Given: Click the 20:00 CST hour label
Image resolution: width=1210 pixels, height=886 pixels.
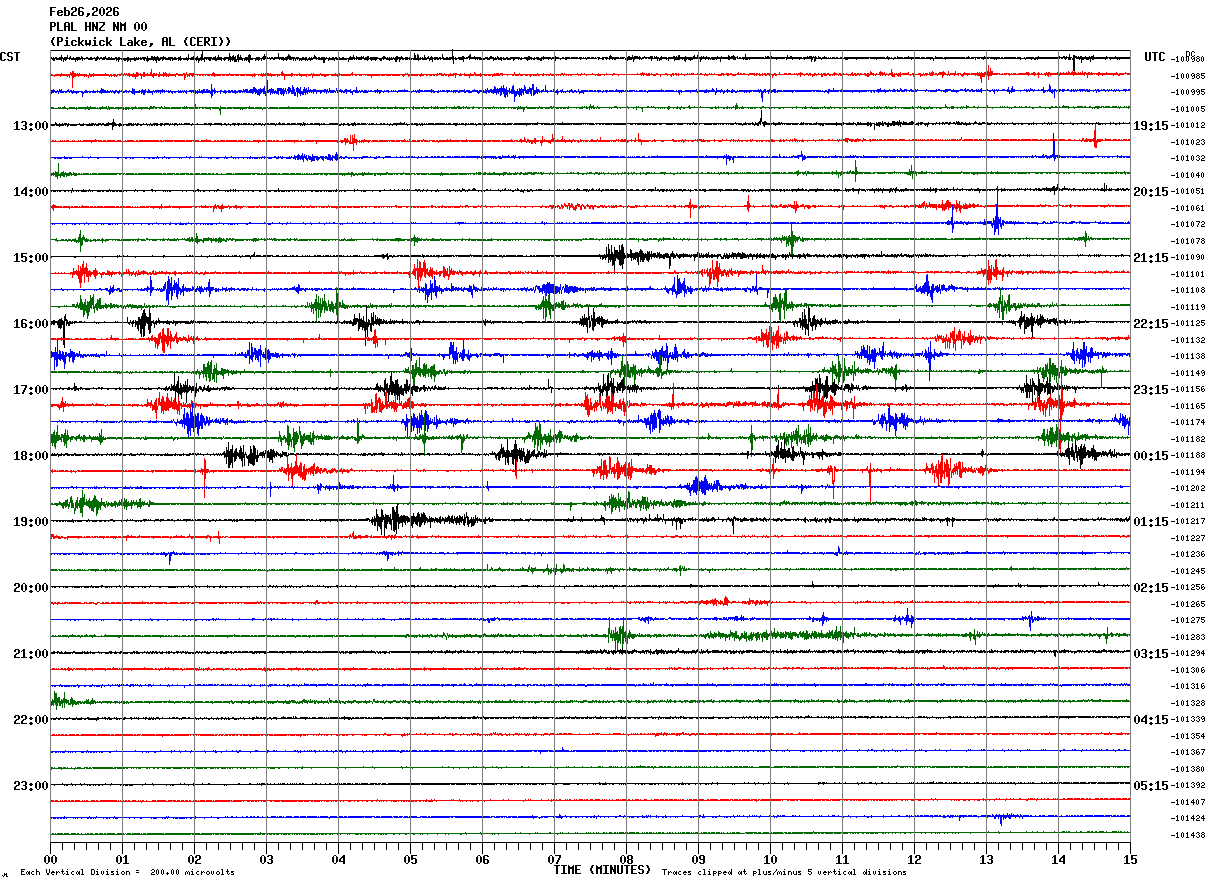Looking at the screenshot, I should [x=30, y=588].
